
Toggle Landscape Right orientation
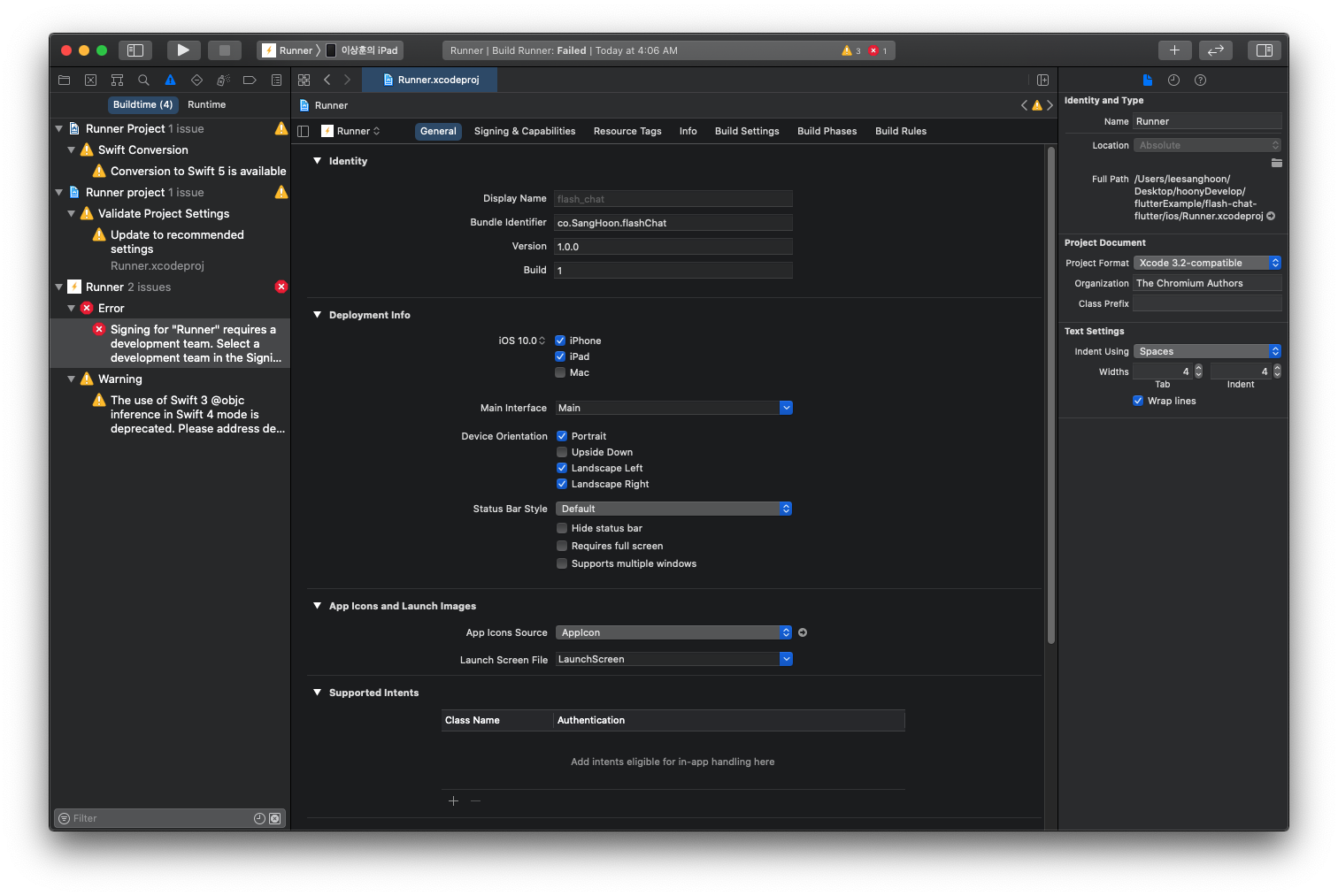(x=562, y=484)
